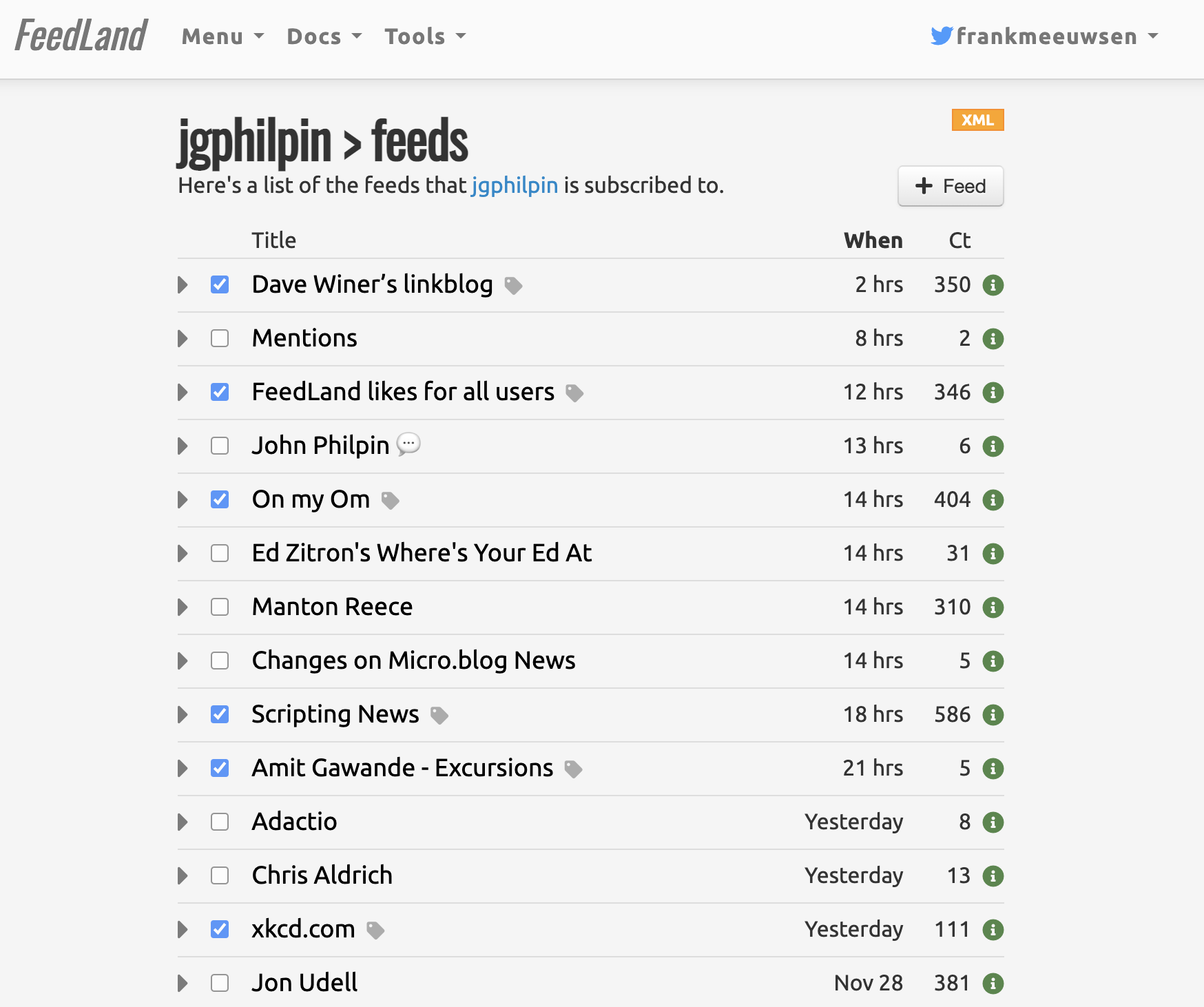Open info icon for Chris Aldrich
The width and height of the screenshot is (1204, 1007).
click(x=993, y=875)
